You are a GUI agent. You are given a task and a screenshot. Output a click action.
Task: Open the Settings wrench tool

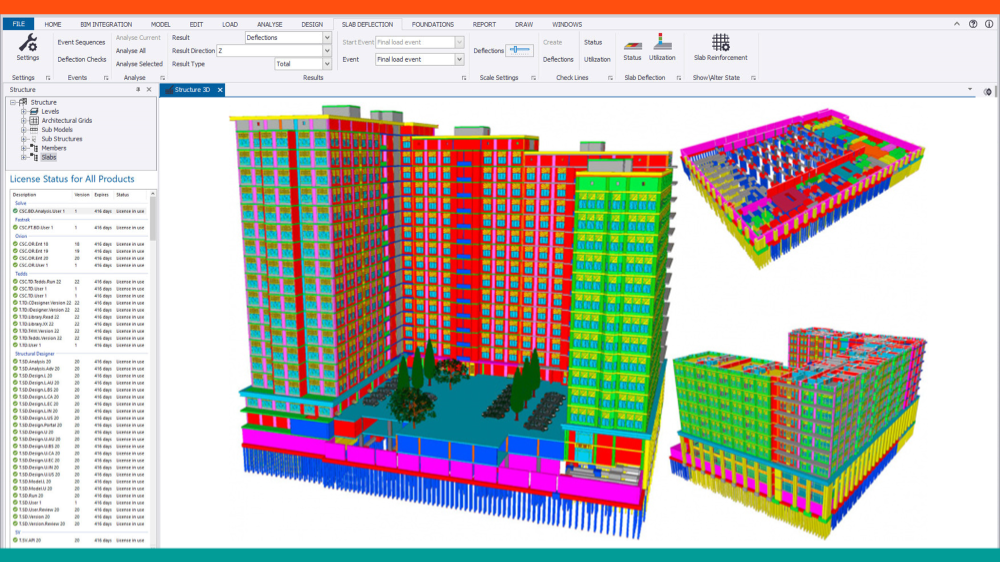[x=27, y=44]
